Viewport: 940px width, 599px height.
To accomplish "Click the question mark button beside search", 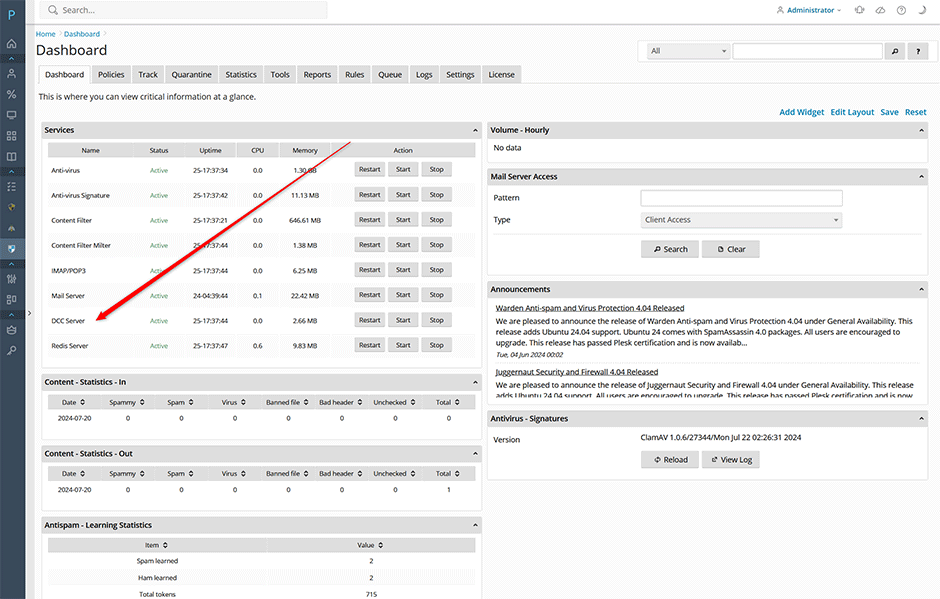I will [918, 51].
